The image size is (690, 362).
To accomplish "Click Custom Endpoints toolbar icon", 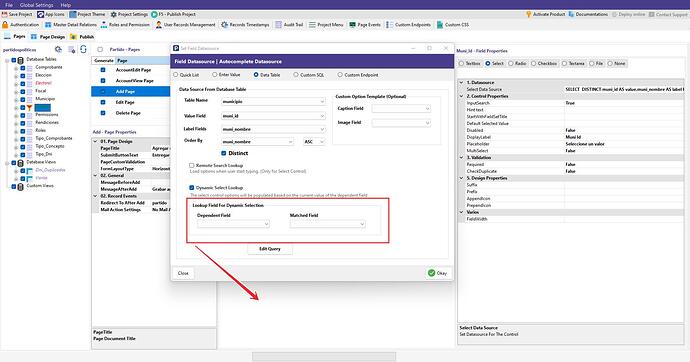I will (x=389, y=25).
